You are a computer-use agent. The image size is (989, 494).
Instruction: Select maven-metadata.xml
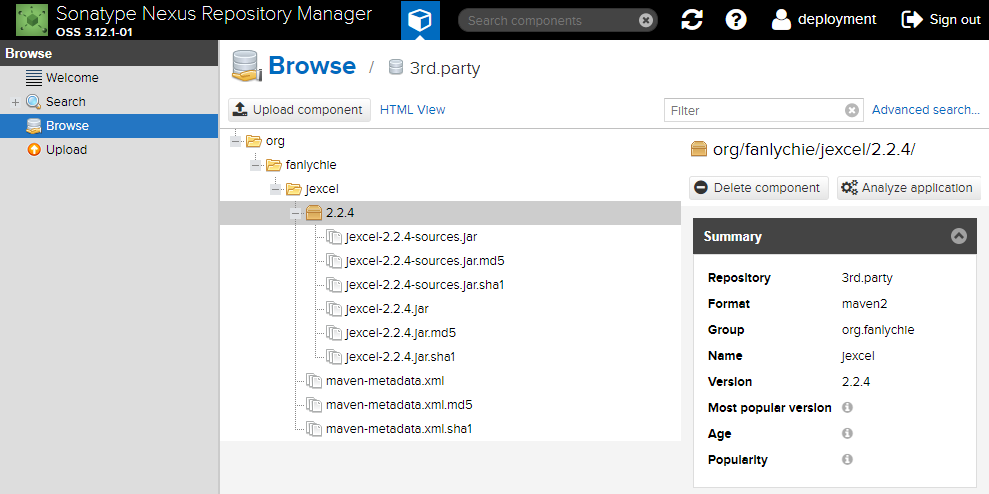tap(385, 380)
